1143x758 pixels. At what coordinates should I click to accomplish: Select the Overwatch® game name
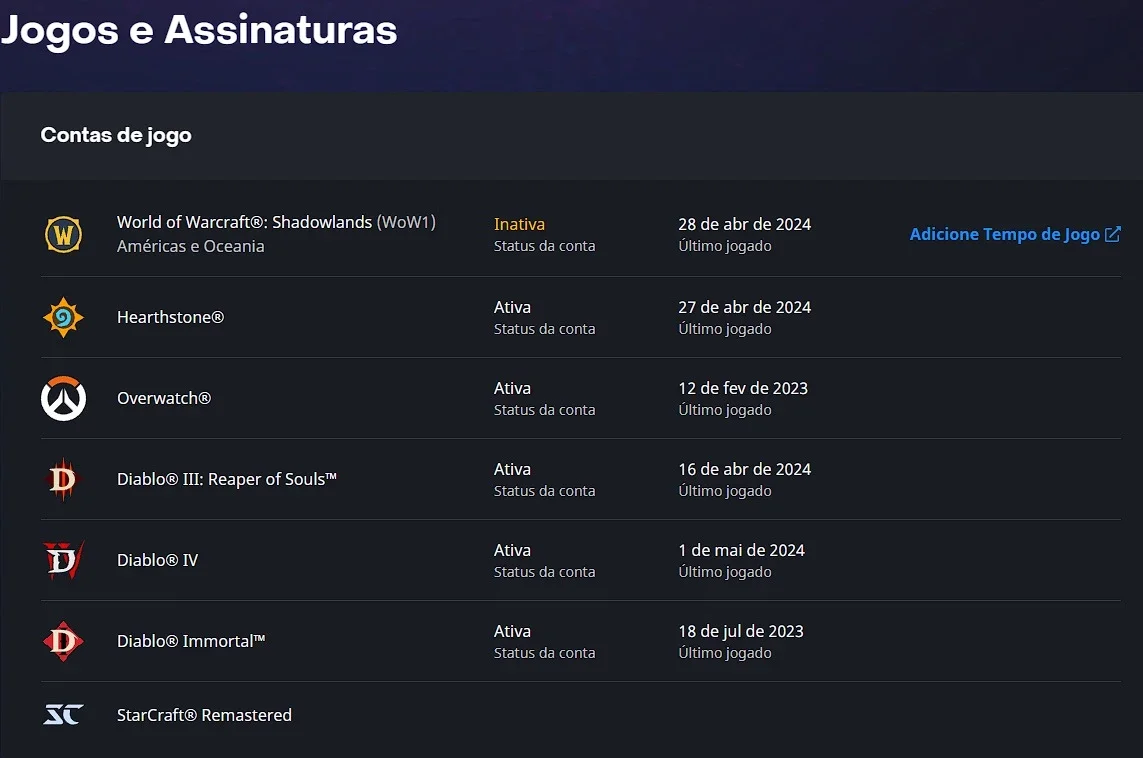pyautogui.click(x=164, y=398)
